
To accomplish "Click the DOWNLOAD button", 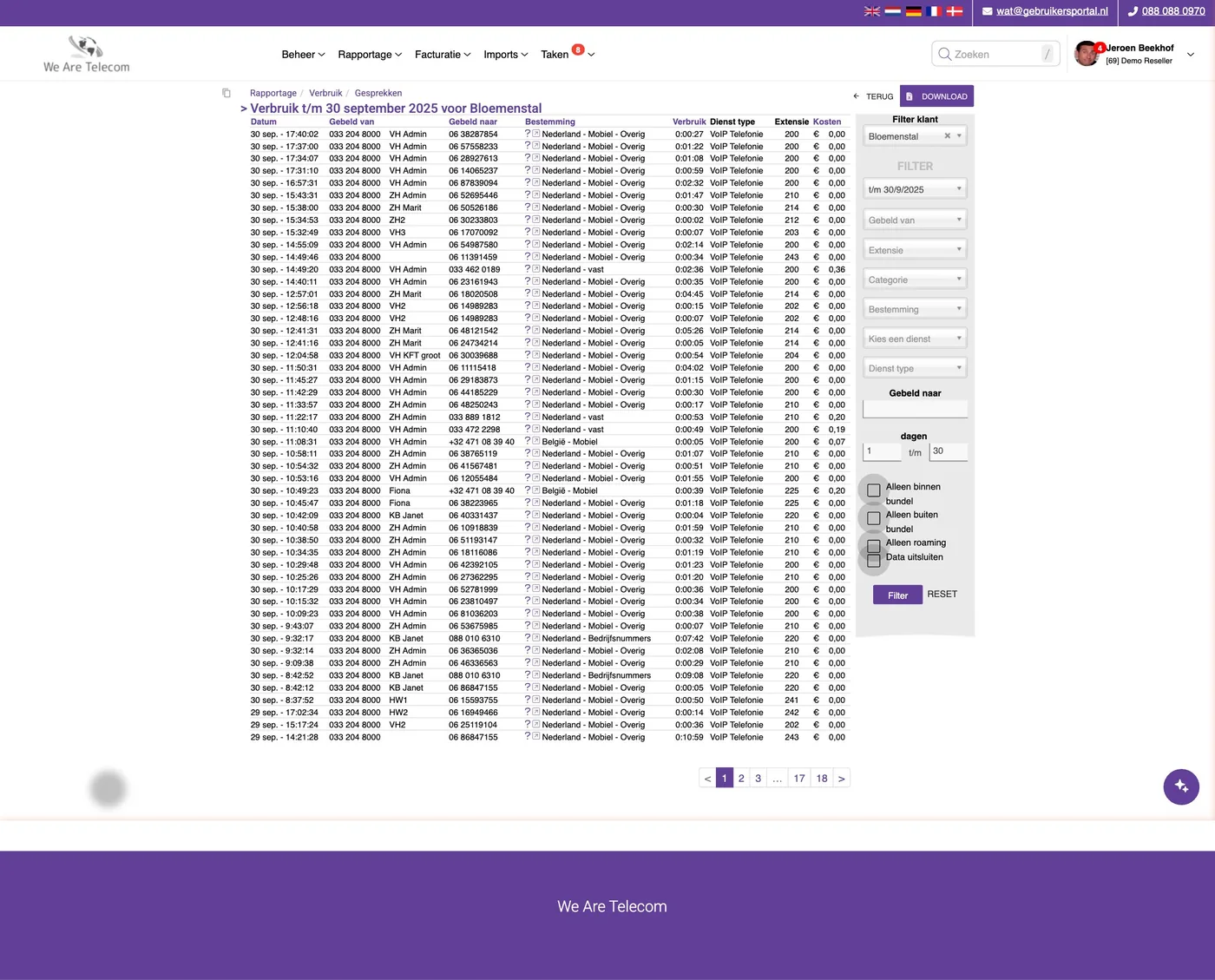I will [936, 96].
